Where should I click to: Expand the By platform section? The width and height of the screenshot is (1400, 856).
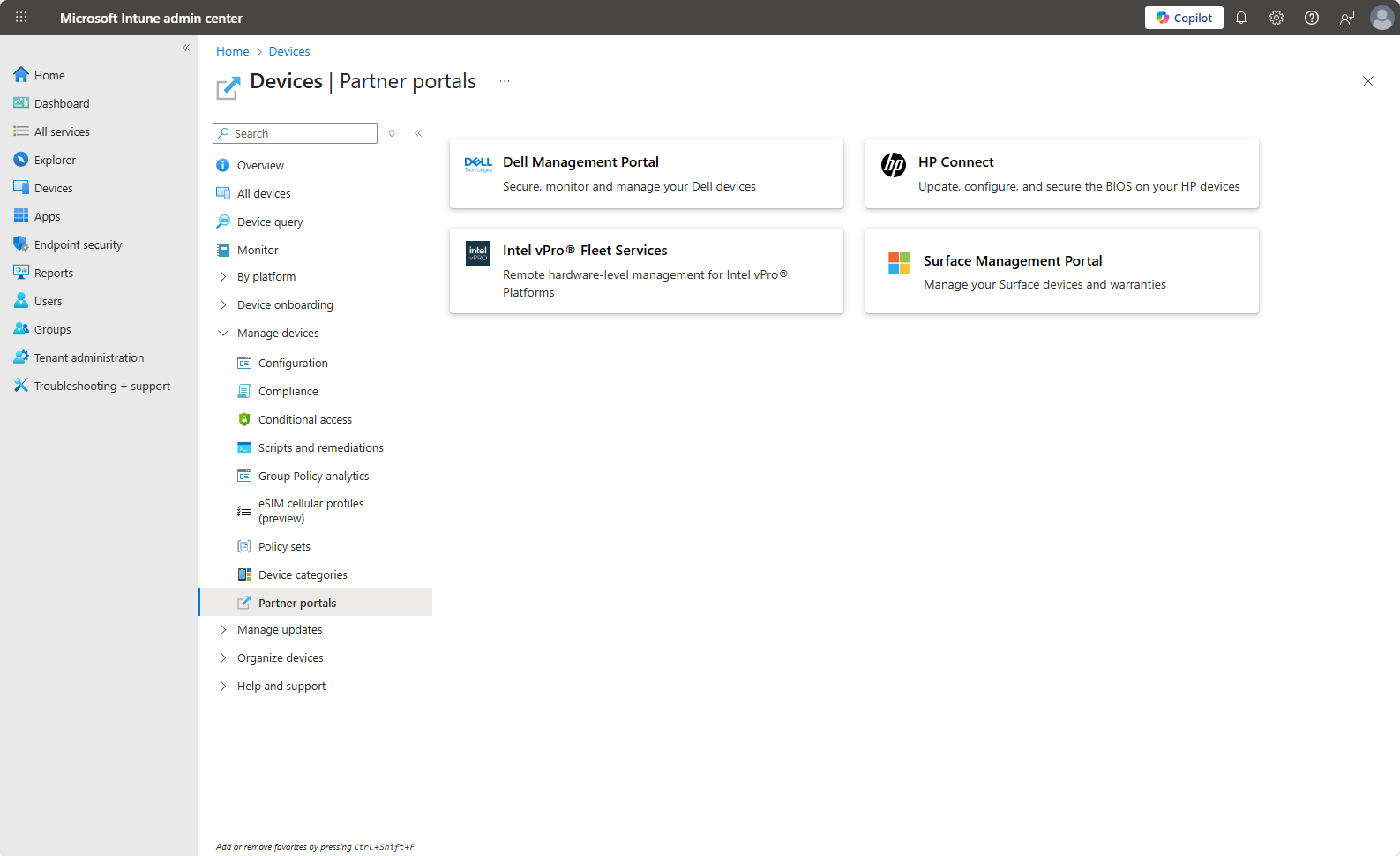coord(223,276)
